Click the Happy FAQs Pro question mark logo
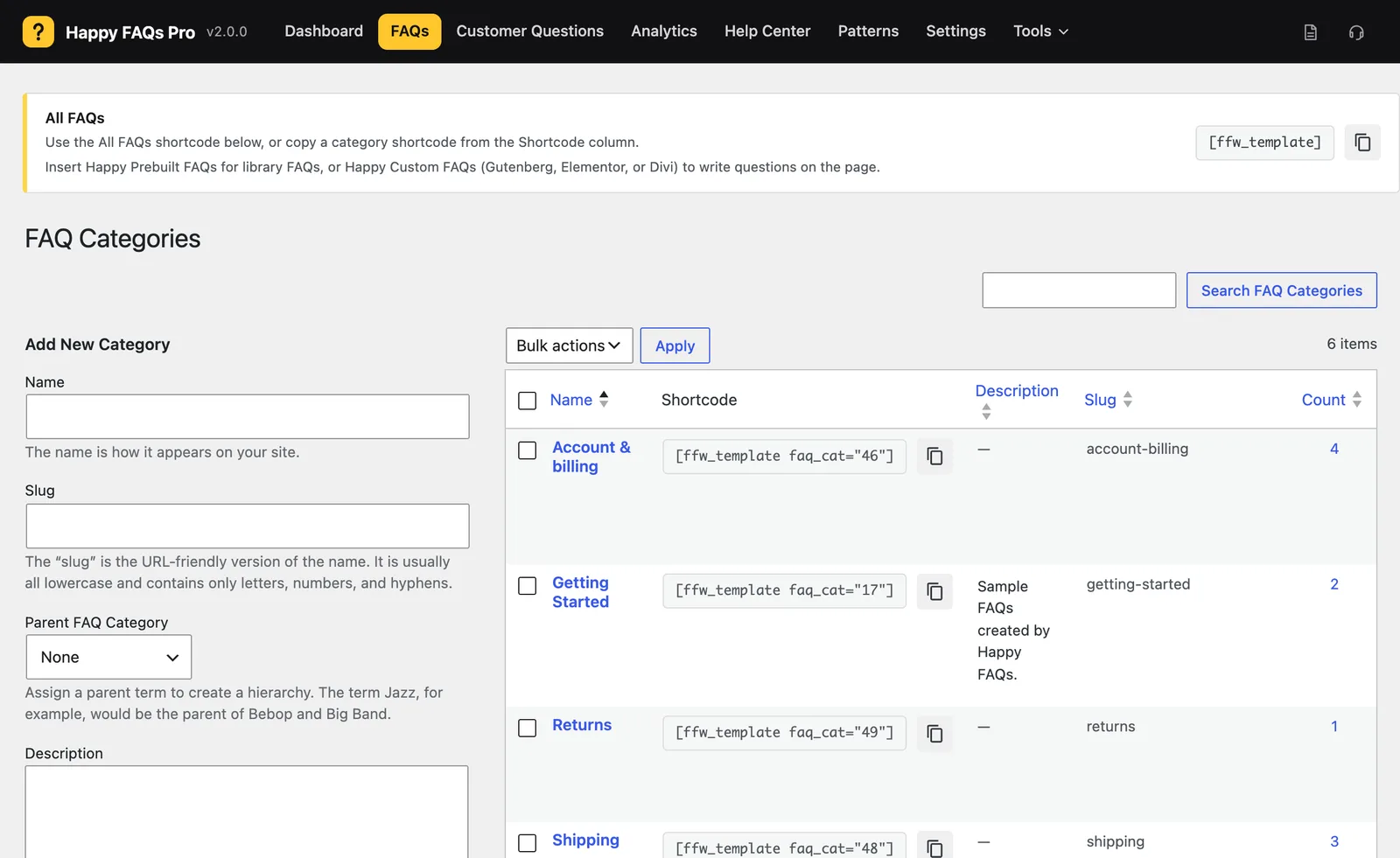The image size is (1400, 858). click(x=38, y=31)
